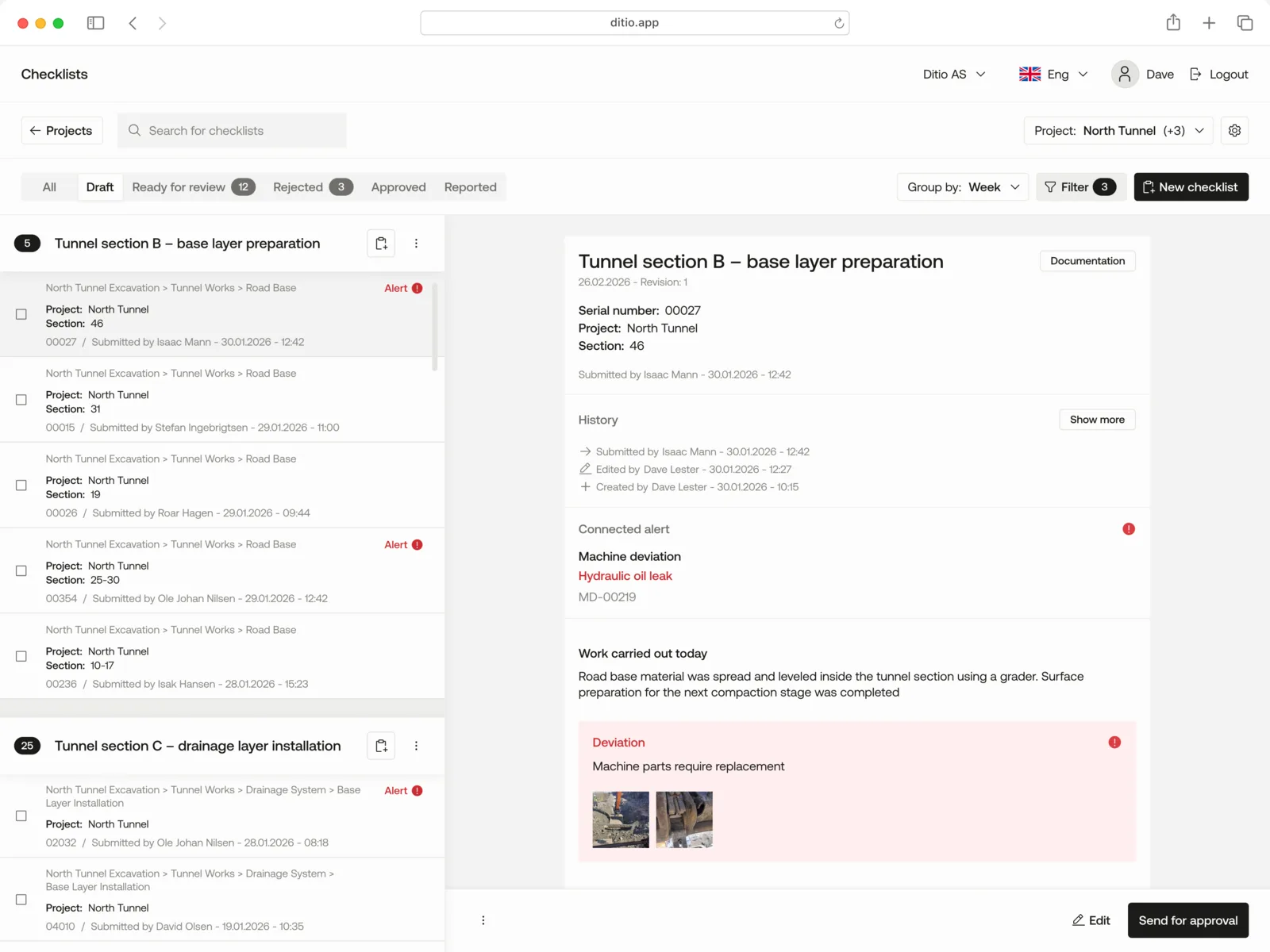Change language via the Eng dropdown

click(1053, 74)
